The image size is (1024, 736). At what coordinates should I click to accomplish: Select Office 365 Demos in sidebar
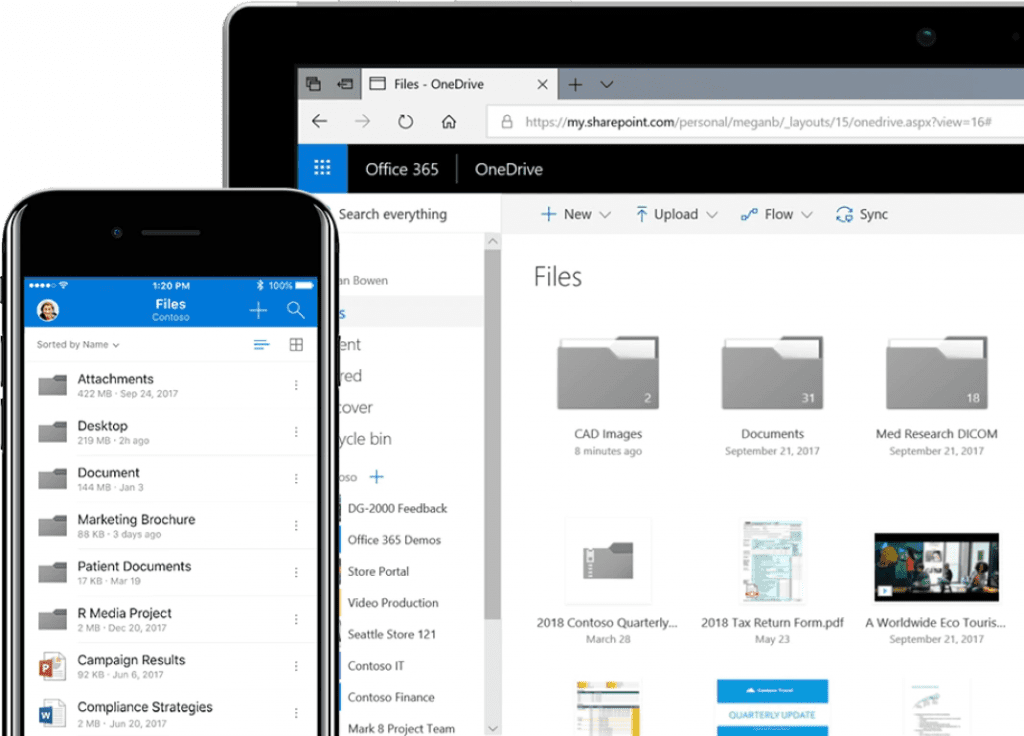(394, 539)
